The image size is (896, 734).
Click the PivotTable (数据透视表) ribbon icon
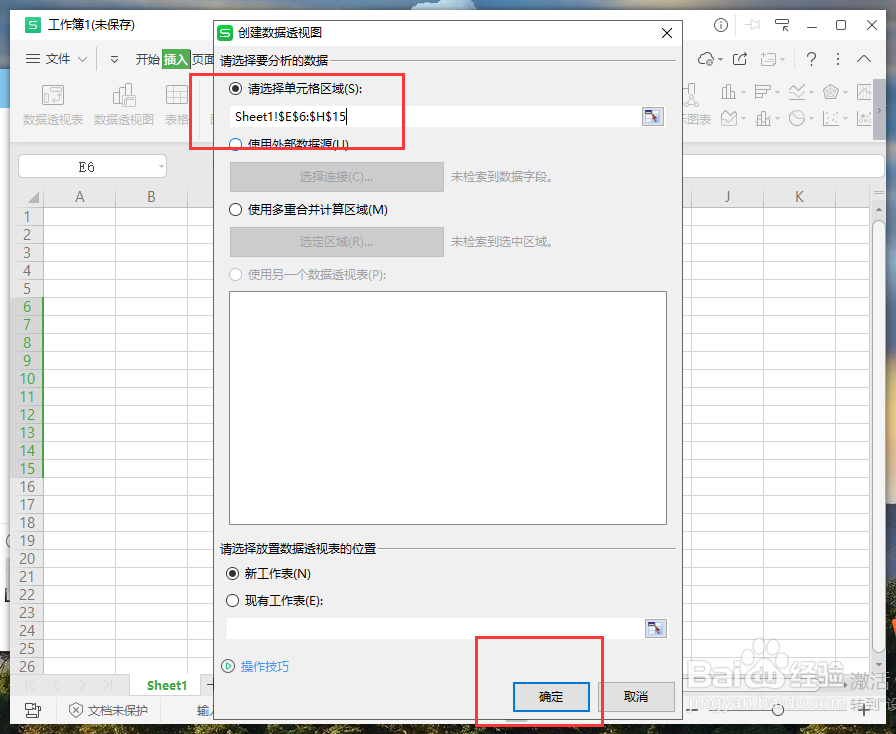click(x=53, y=95)
